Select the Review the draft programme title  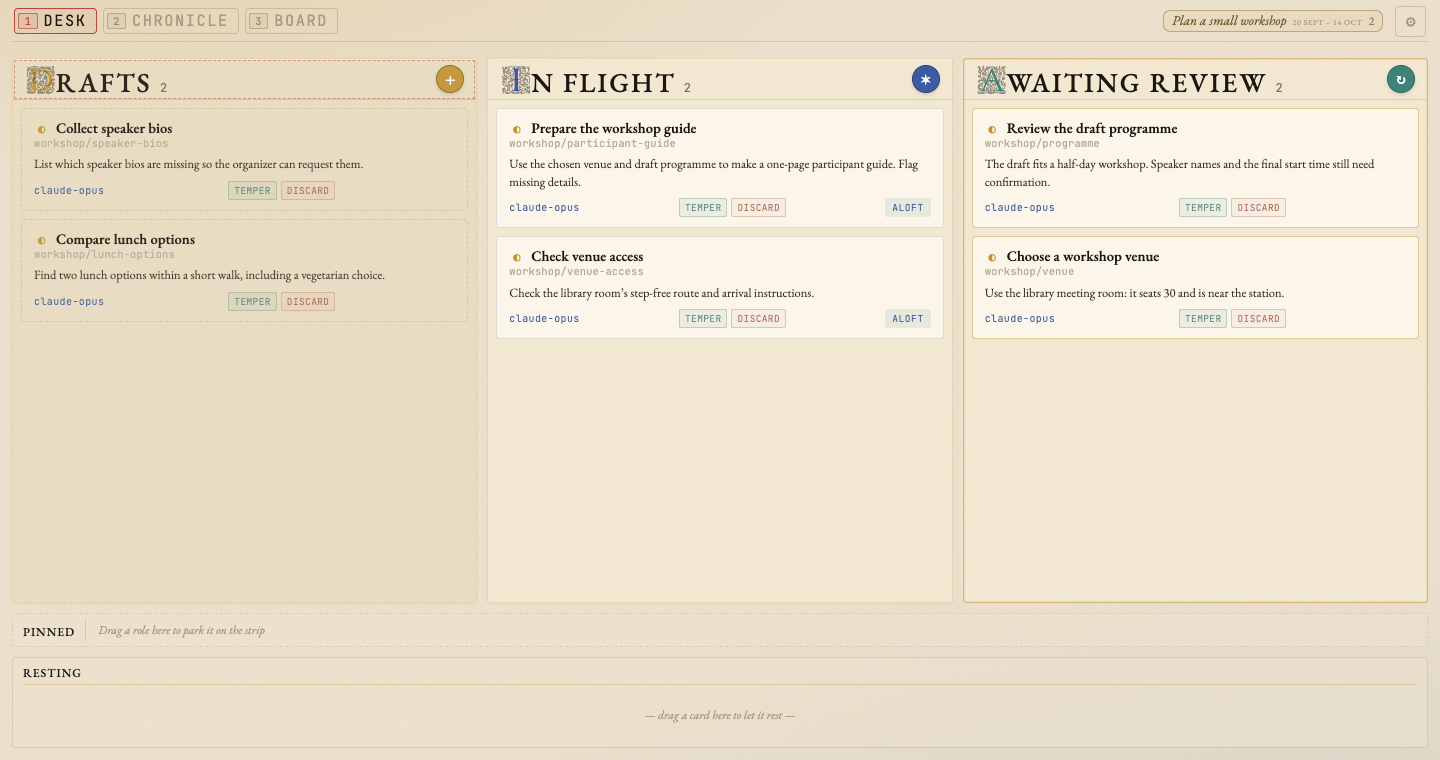click(1092, 129)
